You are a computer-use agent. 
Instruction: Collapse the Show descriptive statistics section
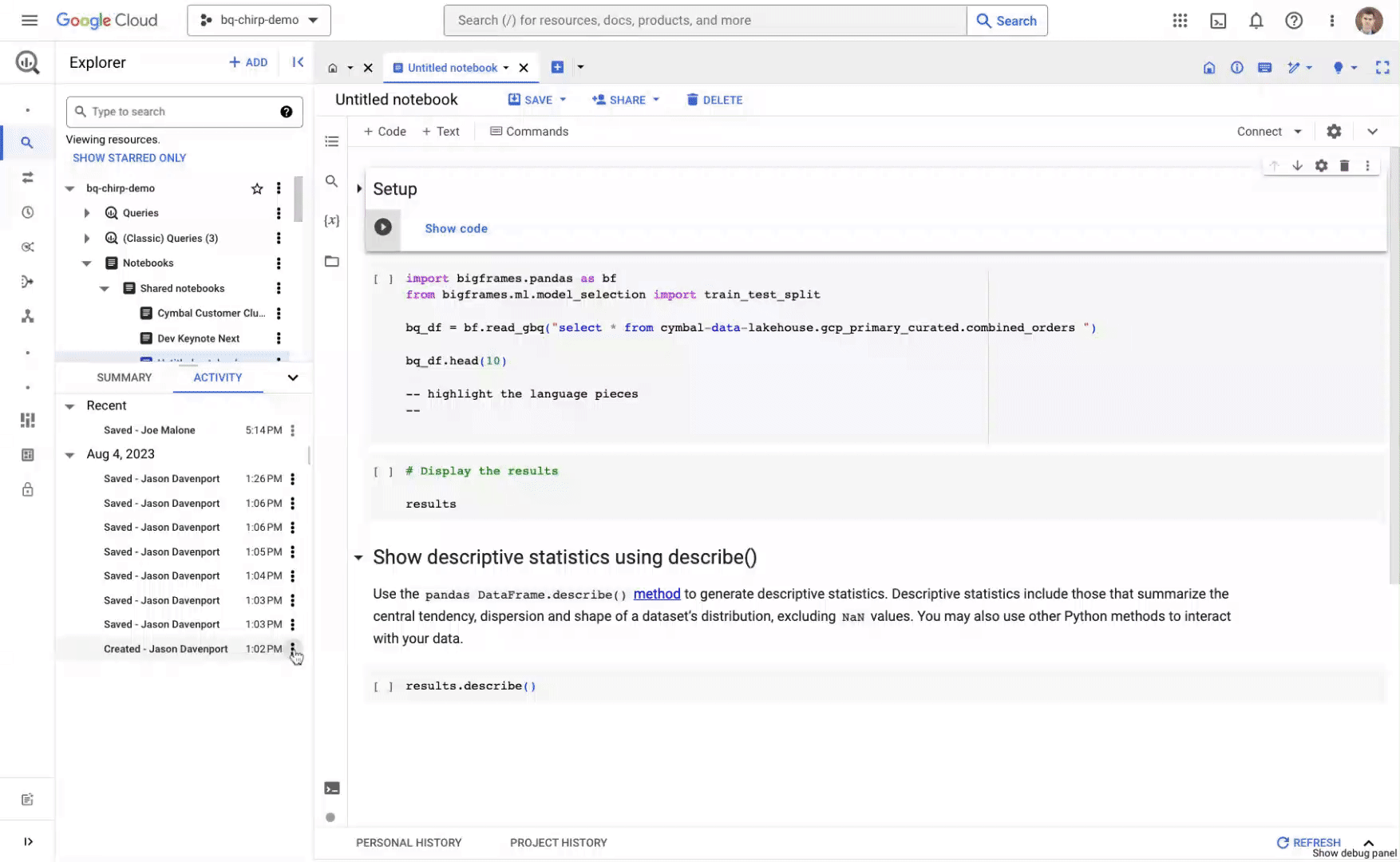click(358, 558)
